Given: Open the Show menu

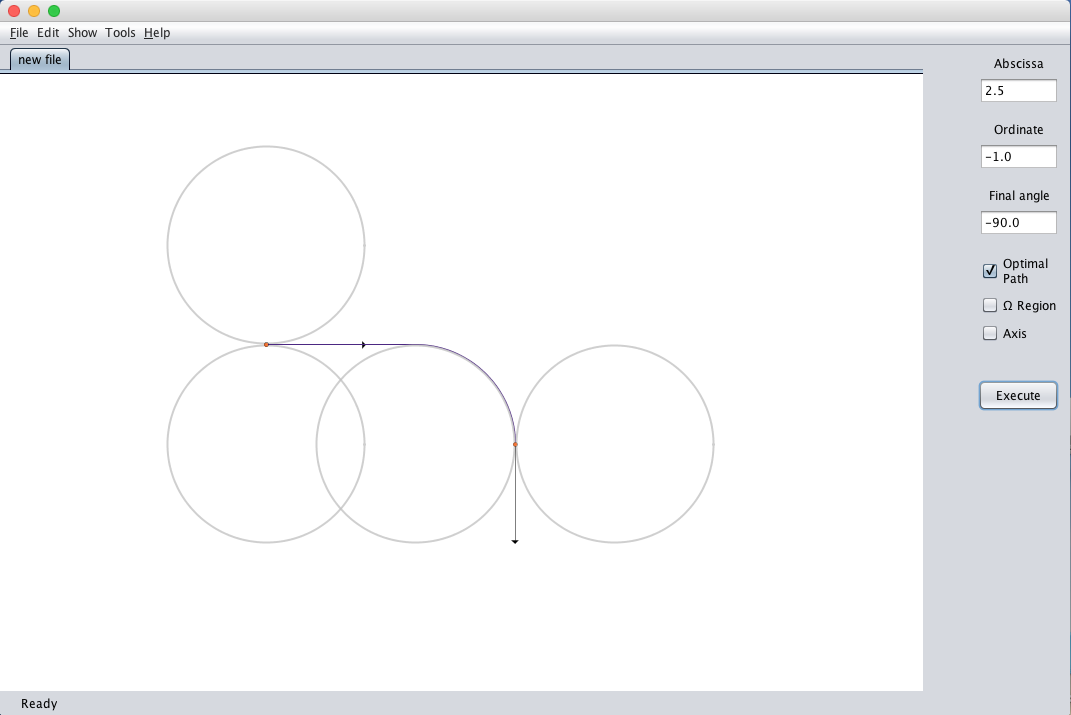Looking at the screenshot, I should pos(82,33).
